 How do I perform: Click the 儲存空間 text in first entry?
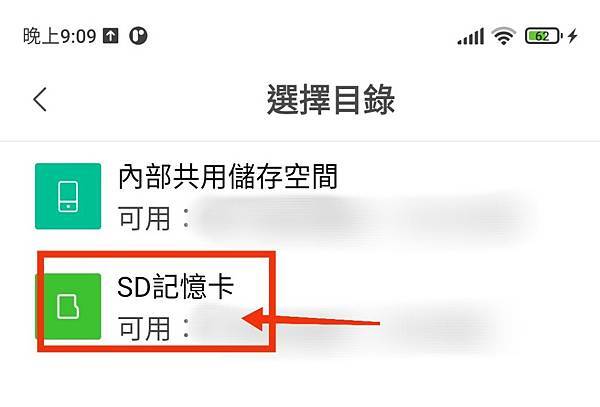283,176
